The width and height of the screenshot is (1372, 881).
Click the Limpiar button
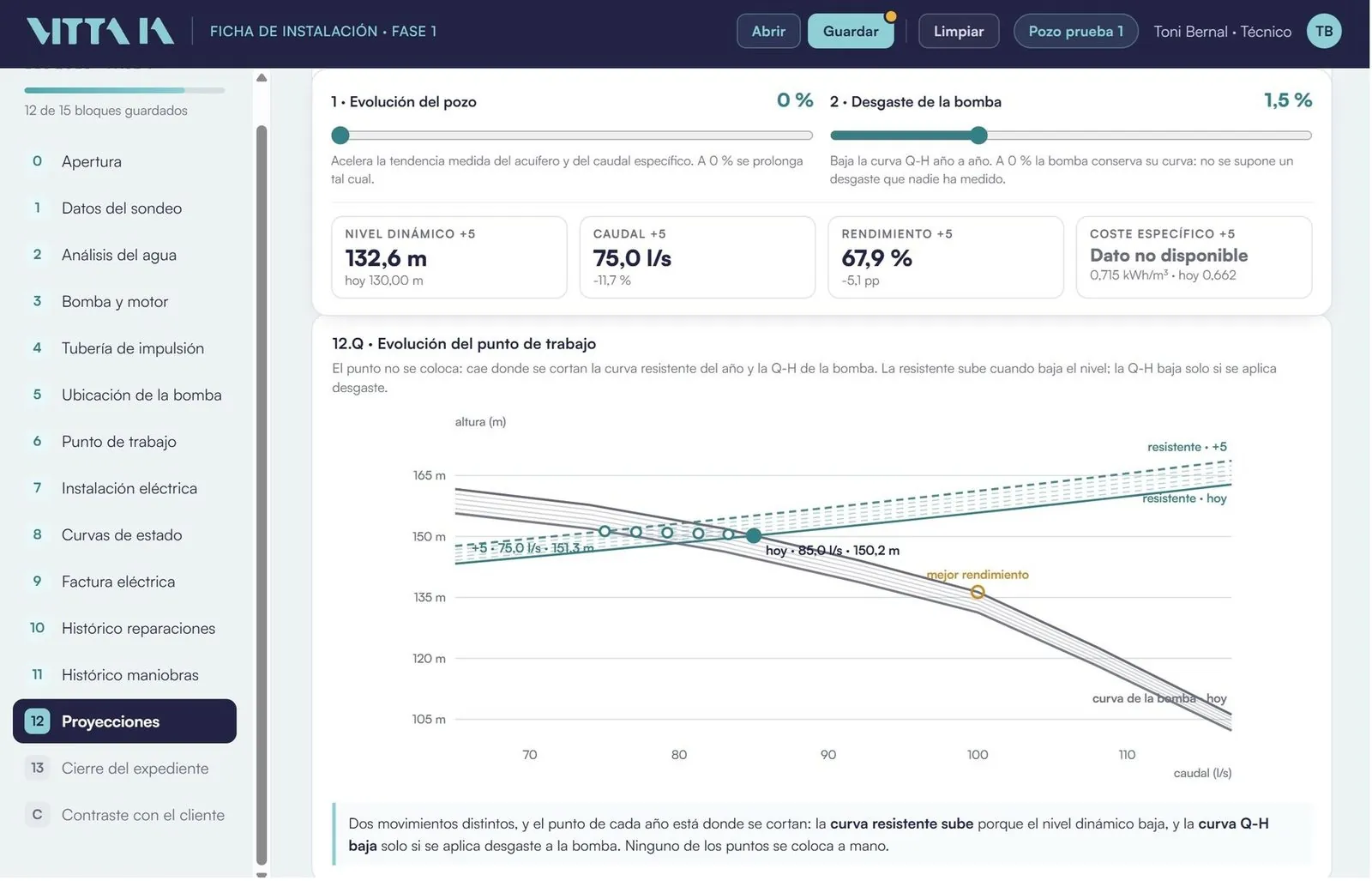pyautogui.click(x=959, y=31)
